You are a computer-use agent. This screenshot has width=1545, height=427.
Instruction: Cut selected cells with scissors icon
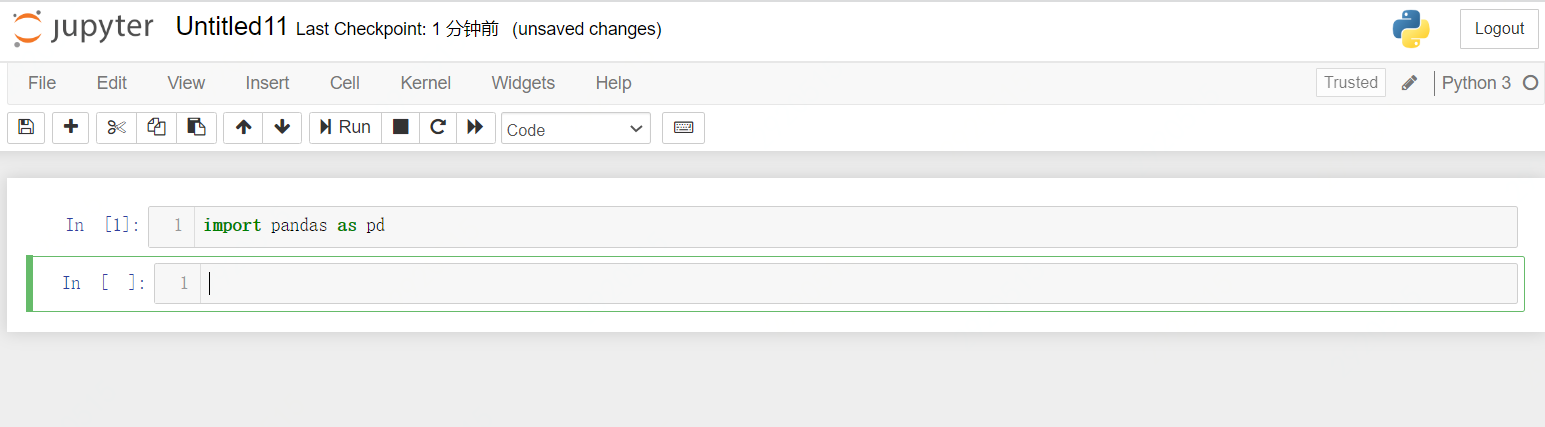pyautogui.click(x=117, y=127)
